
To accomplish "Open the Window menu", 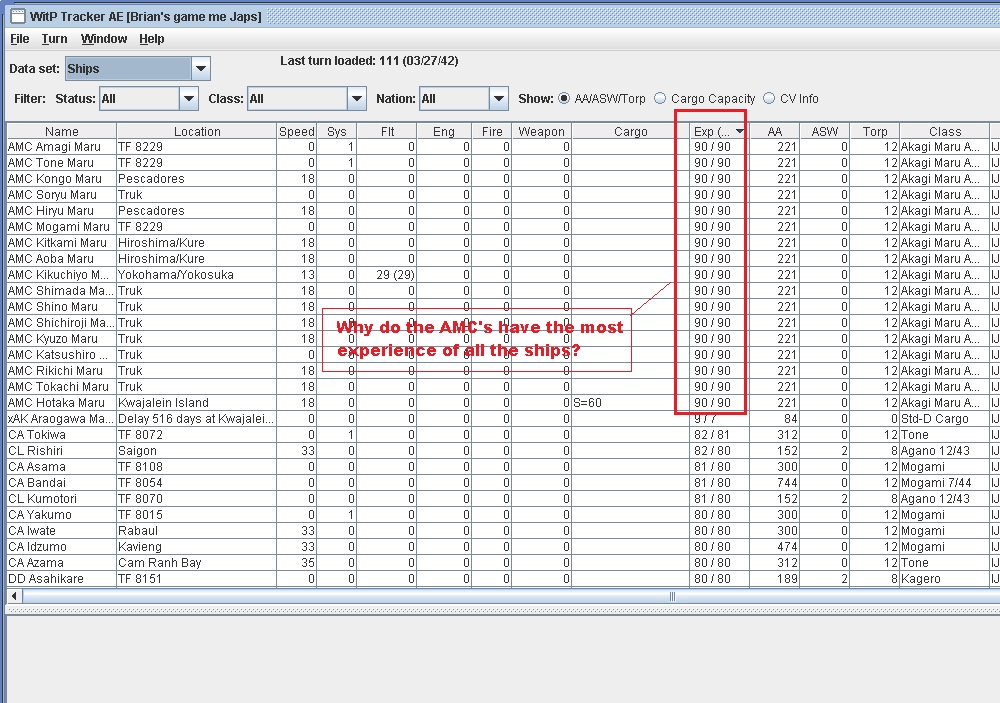I will [104, 39].
